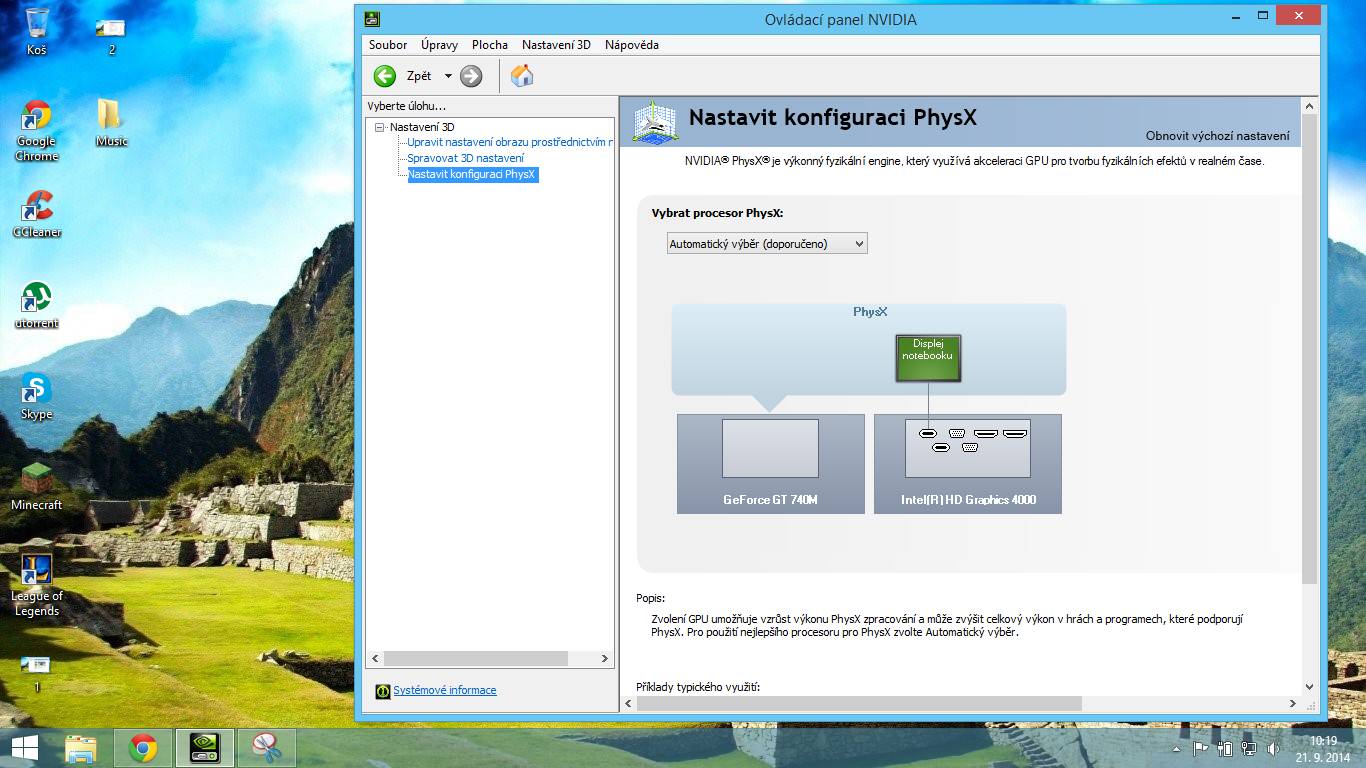Open Systémové informace link

(x=444, y=690)
